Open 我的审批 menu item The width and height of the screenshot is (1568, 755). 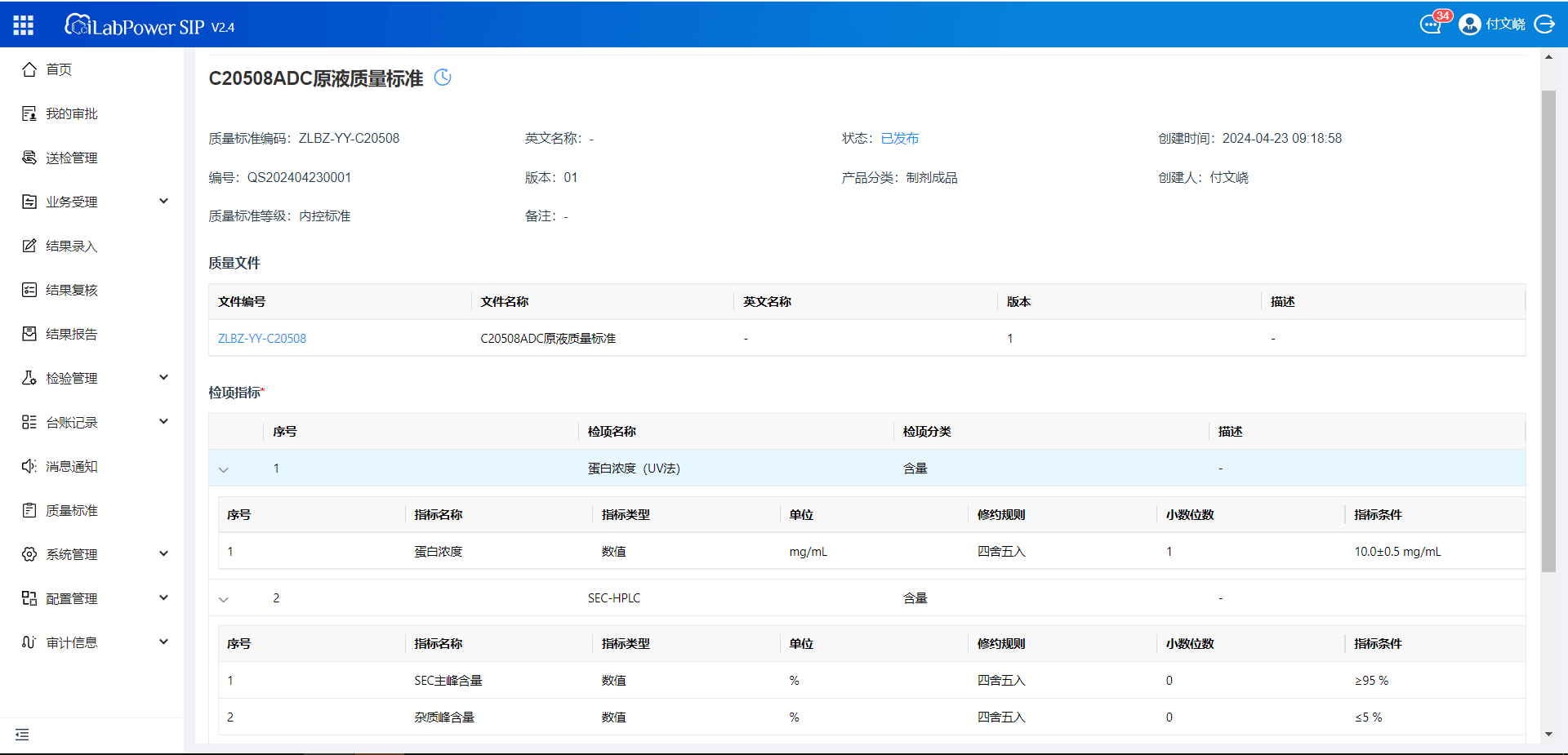(72, 113)
